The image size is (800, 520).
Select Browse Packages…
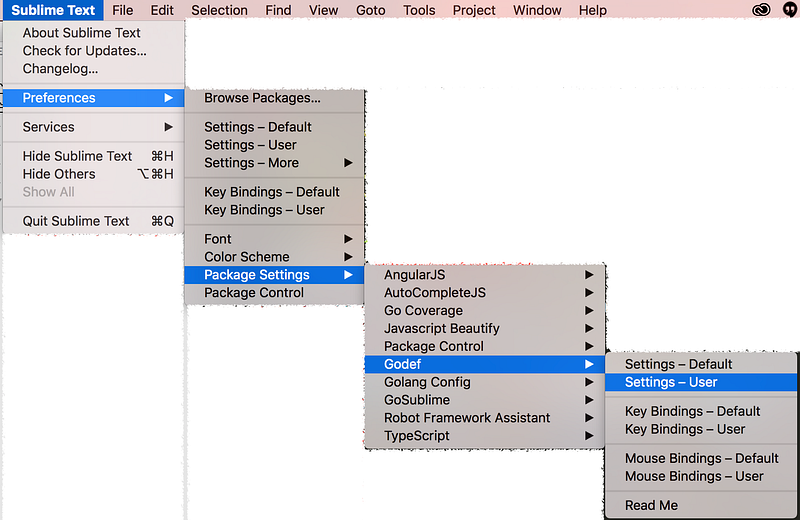[274, 97]
